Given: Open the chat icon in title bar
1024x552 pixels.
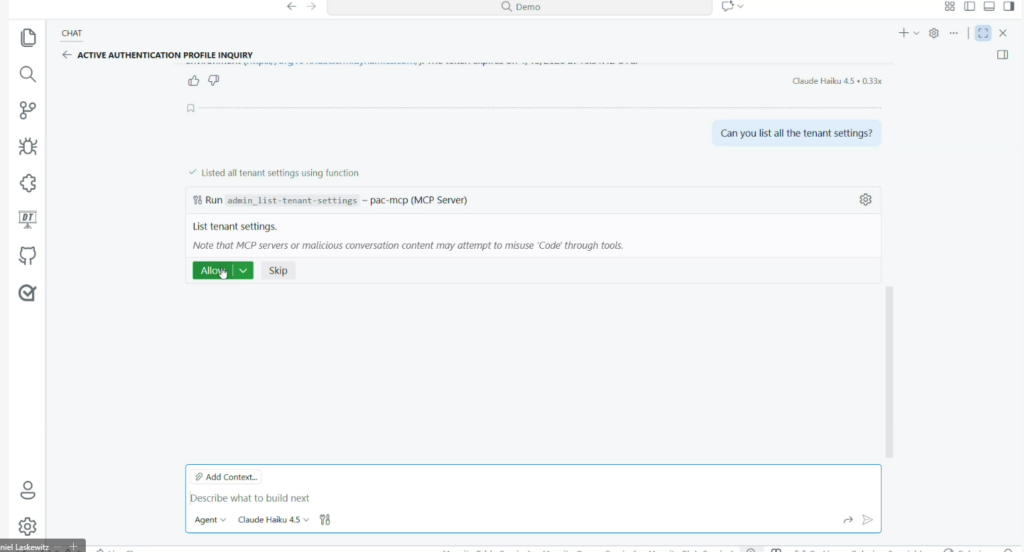Looking at the screenshot, I should pos(728,7).
